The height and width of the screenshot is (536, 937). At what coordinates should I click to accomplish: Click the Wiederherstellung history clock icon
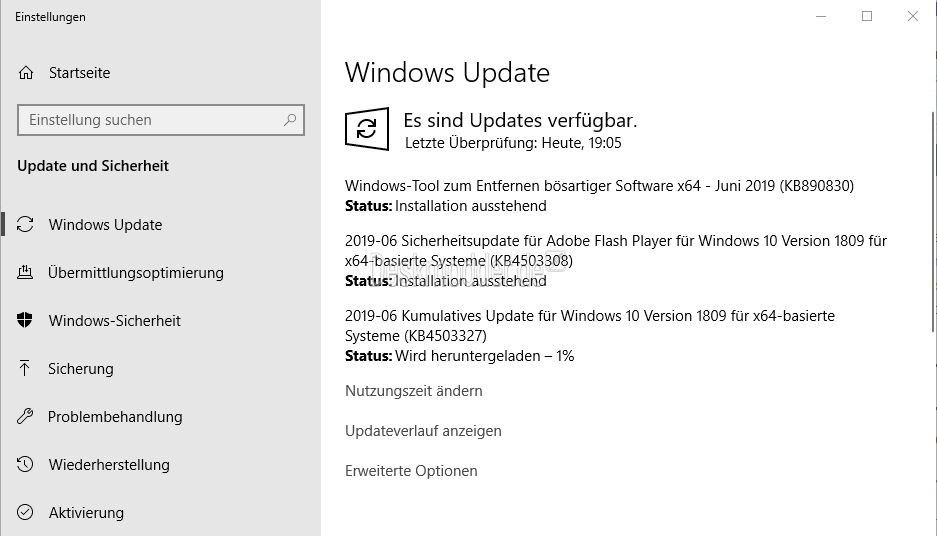click(25, 464)
